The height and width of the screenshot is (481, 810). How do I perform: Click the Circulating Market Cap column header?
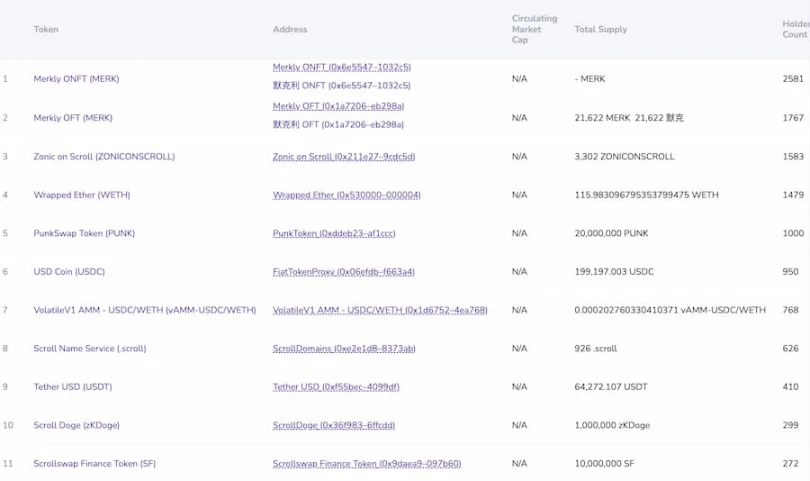point(535,29)
